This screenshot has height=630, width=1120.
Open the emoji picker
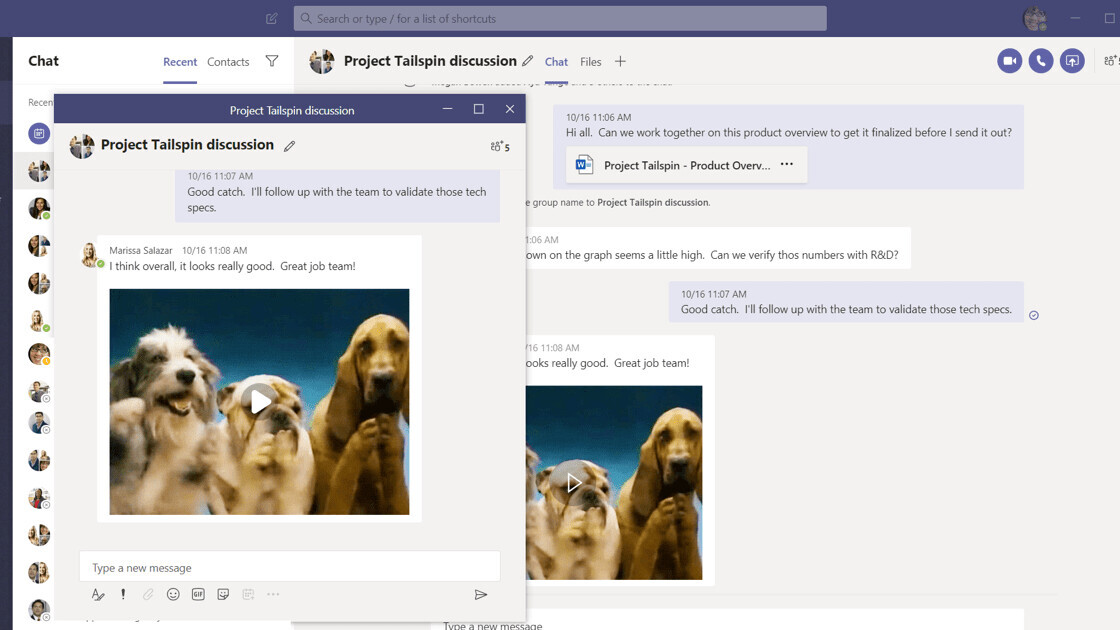pos(173,595)
